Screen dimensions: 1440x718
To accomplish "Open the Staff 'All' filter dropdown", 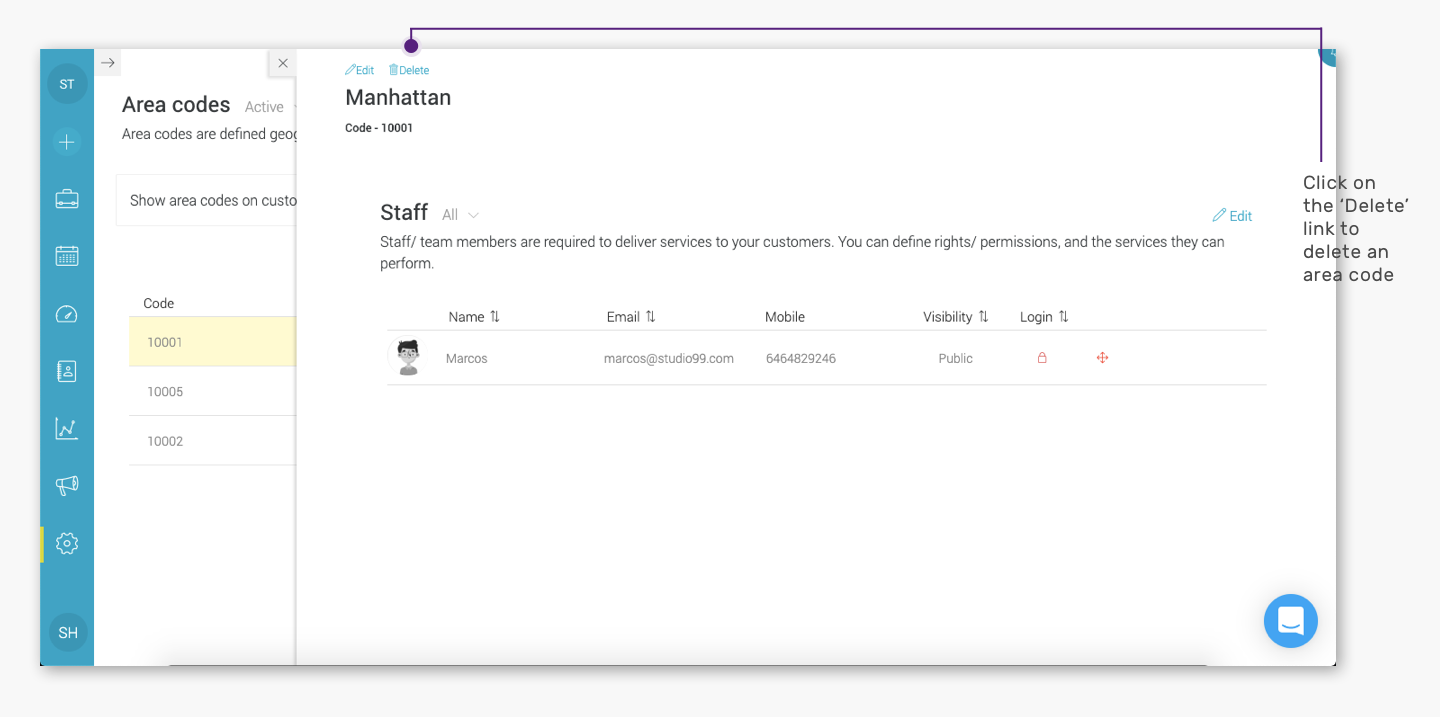I will (x=461, y=215).
